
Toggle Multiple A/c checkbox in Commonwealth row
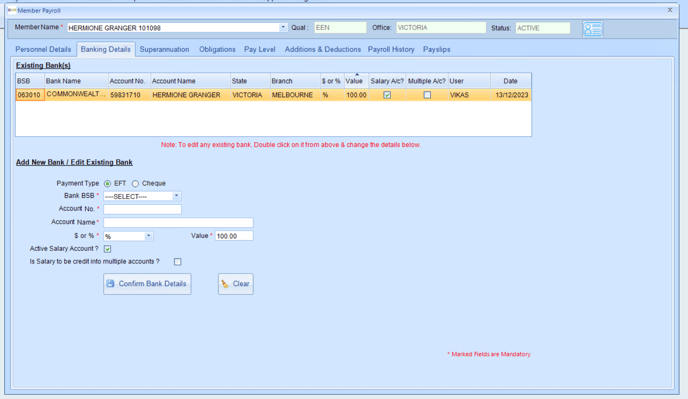click(x=427, y=95)
